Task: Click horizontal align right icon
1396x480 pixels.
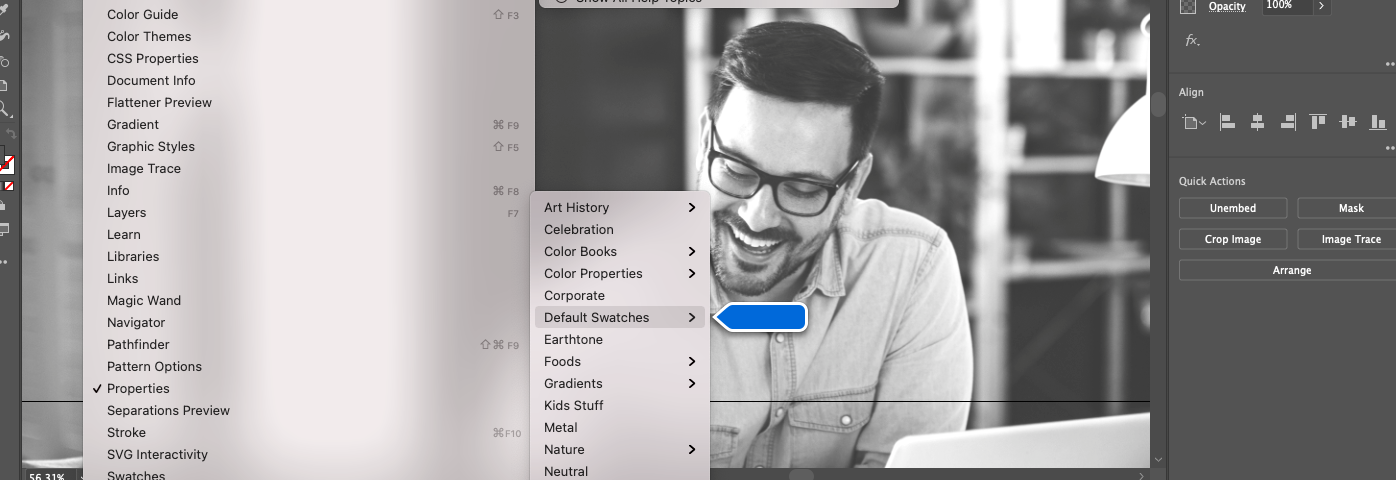Action: 1288,122
